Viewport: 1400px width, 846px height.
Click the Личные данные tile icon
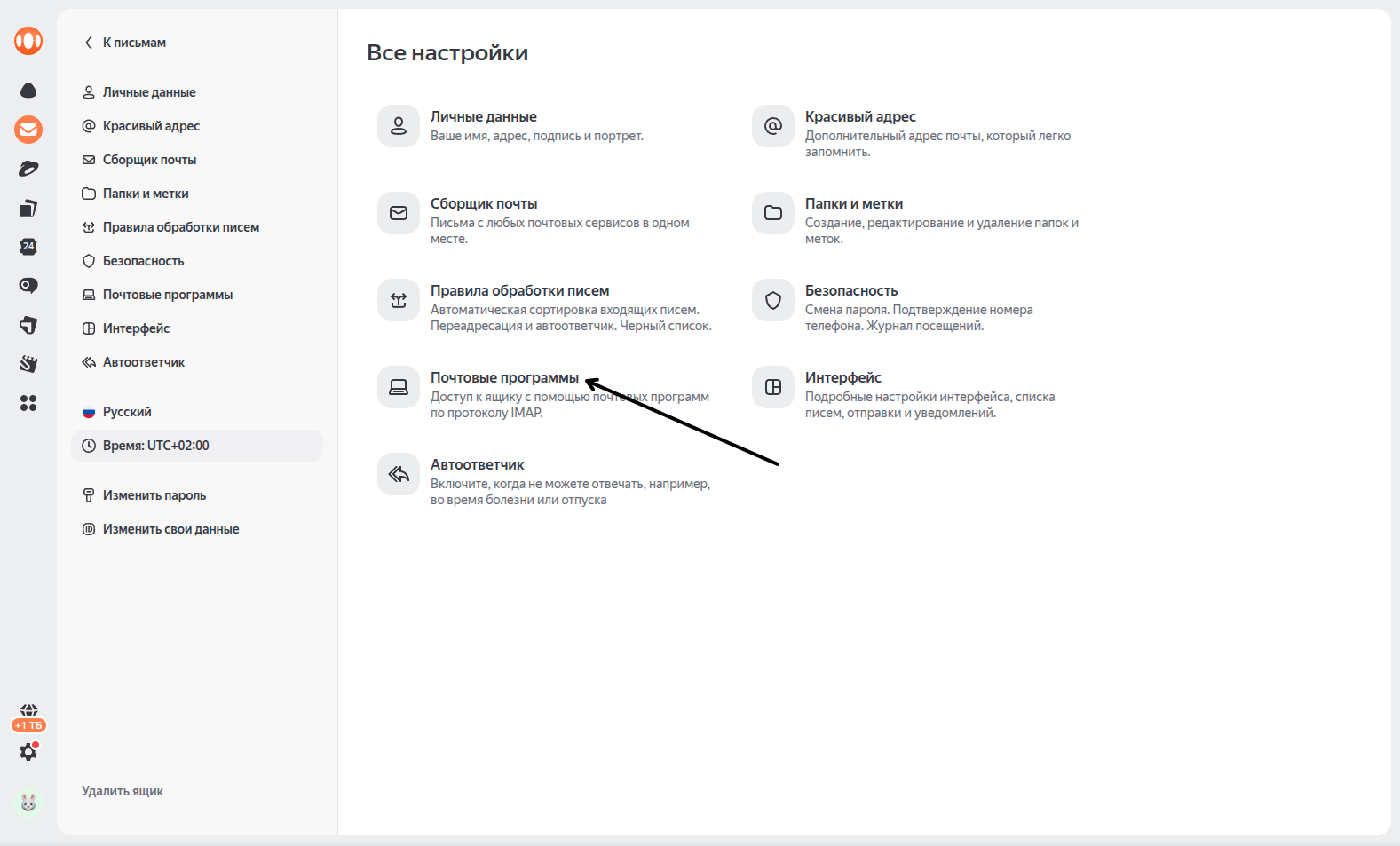click(399, 126)
